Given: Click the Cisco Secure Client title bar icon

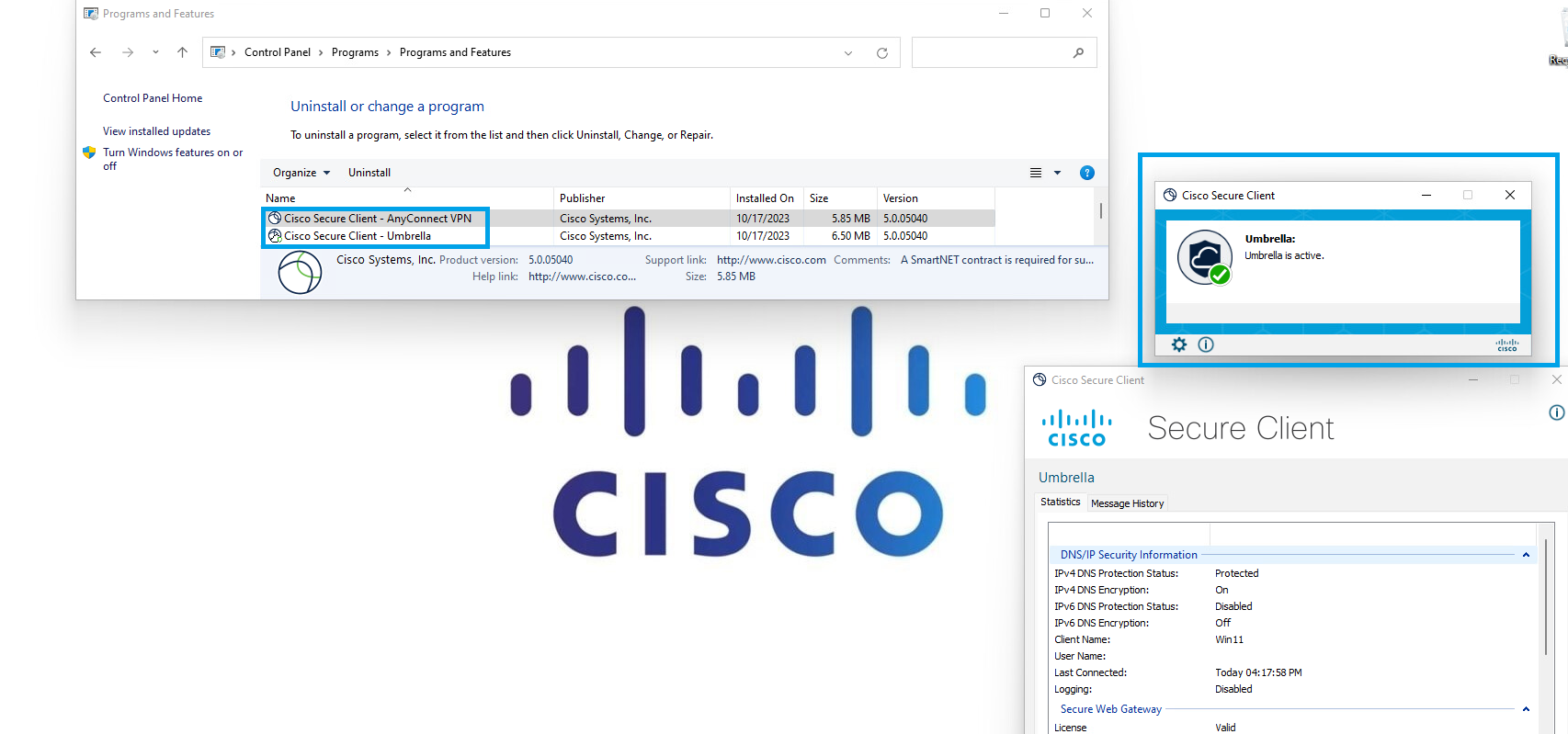Looking at the screenshot, I should pyautogui.click(x=1170, y=195).
